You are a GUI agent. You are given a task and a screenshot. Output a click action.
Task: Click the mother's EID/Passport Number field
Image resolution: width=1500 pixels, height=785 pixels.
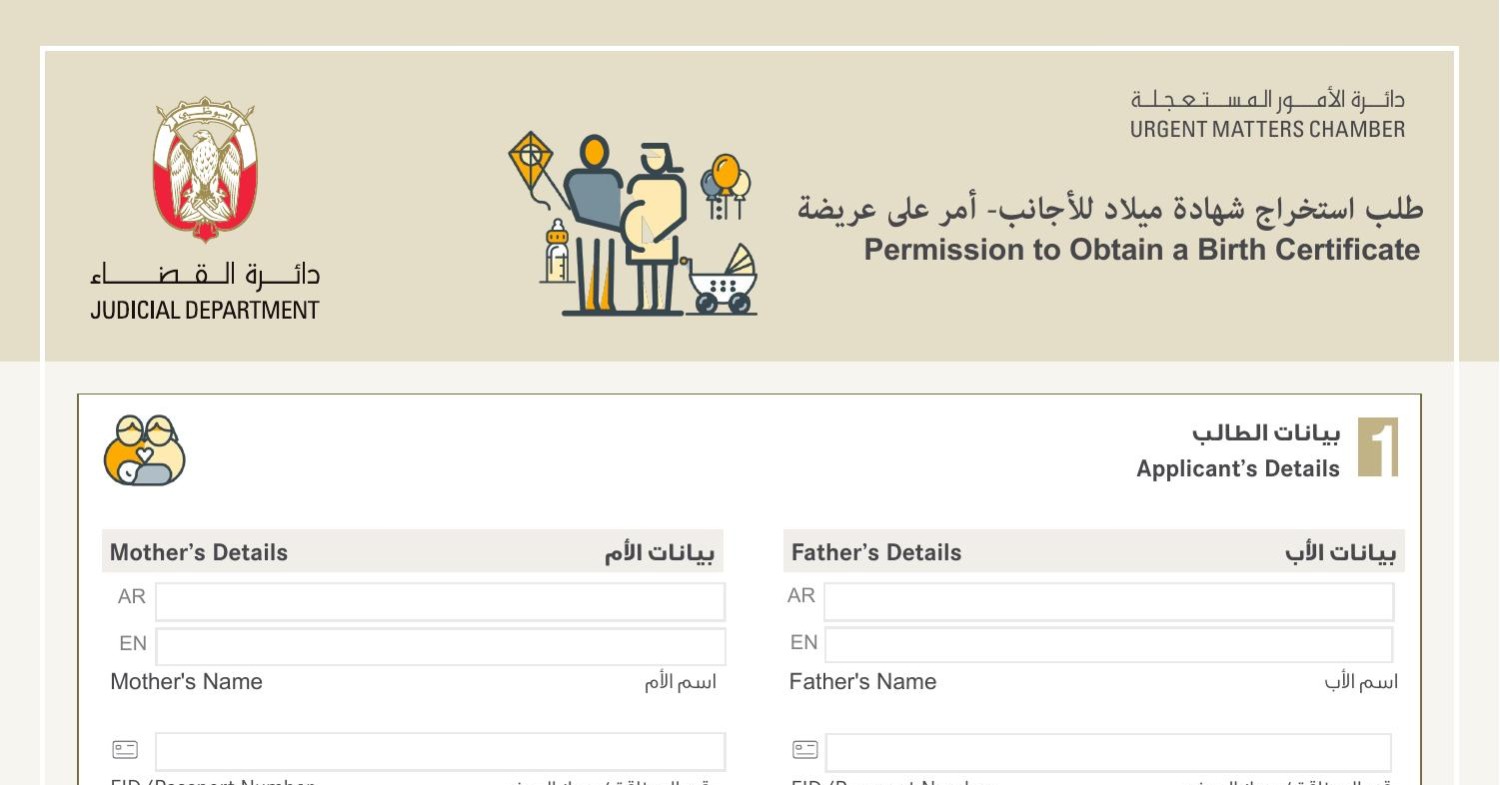point(440,752)
